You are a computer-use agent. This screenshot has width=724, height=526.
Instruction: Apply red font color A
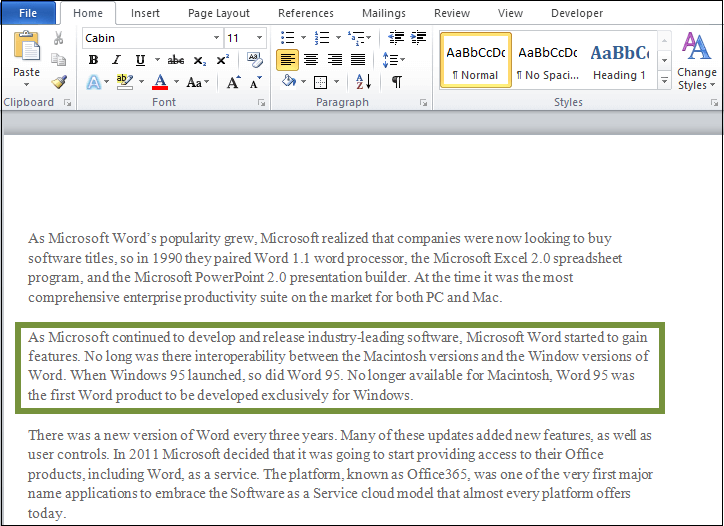point(160,82)
